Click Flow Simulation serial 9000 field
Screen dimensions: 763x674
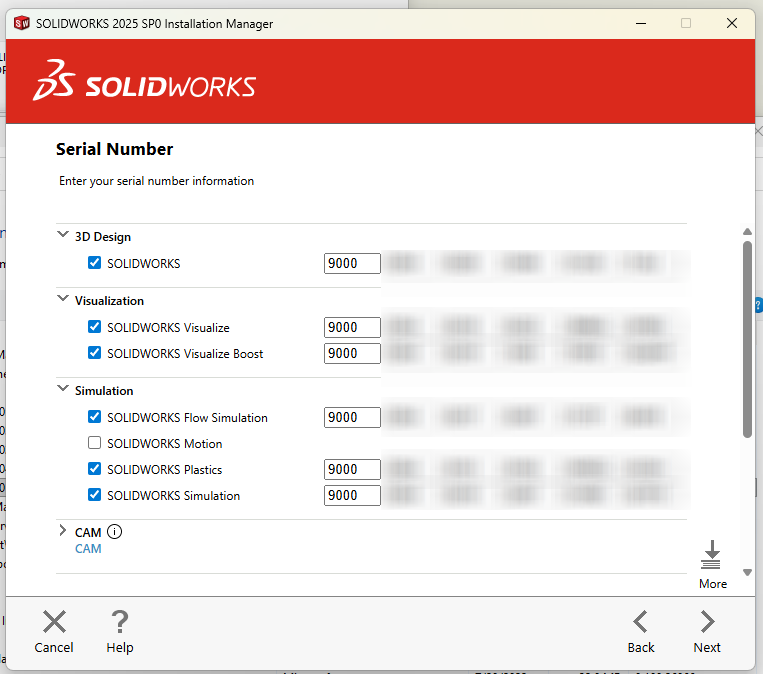[x=352, y=418]
